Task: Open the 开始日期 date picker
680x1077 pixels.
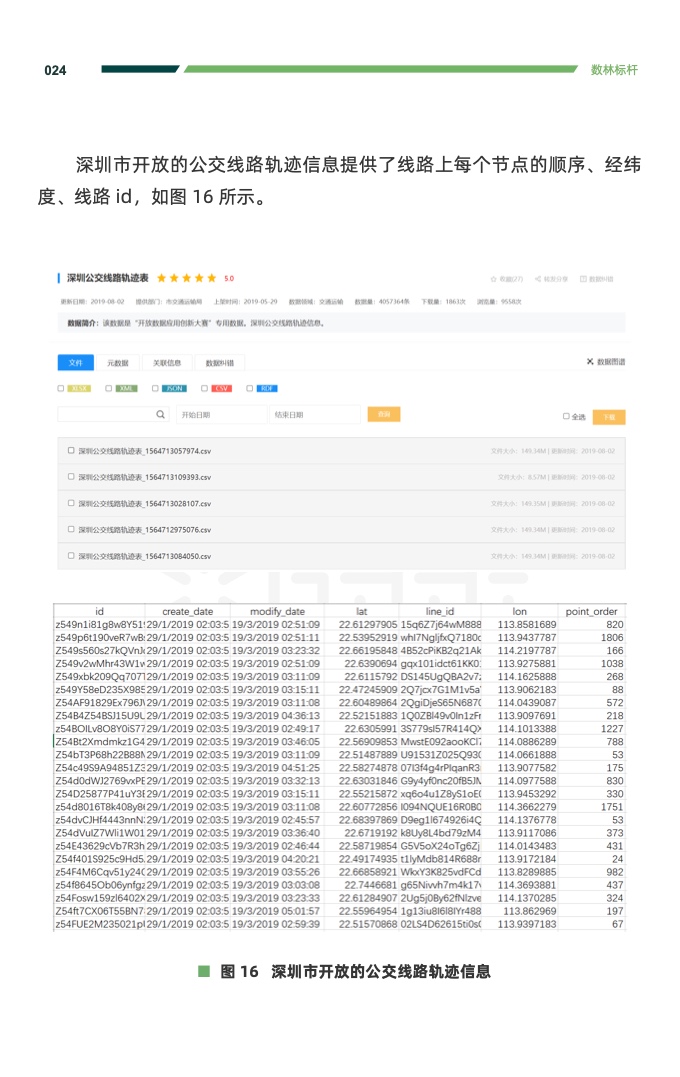Action: tap(218, 414)
